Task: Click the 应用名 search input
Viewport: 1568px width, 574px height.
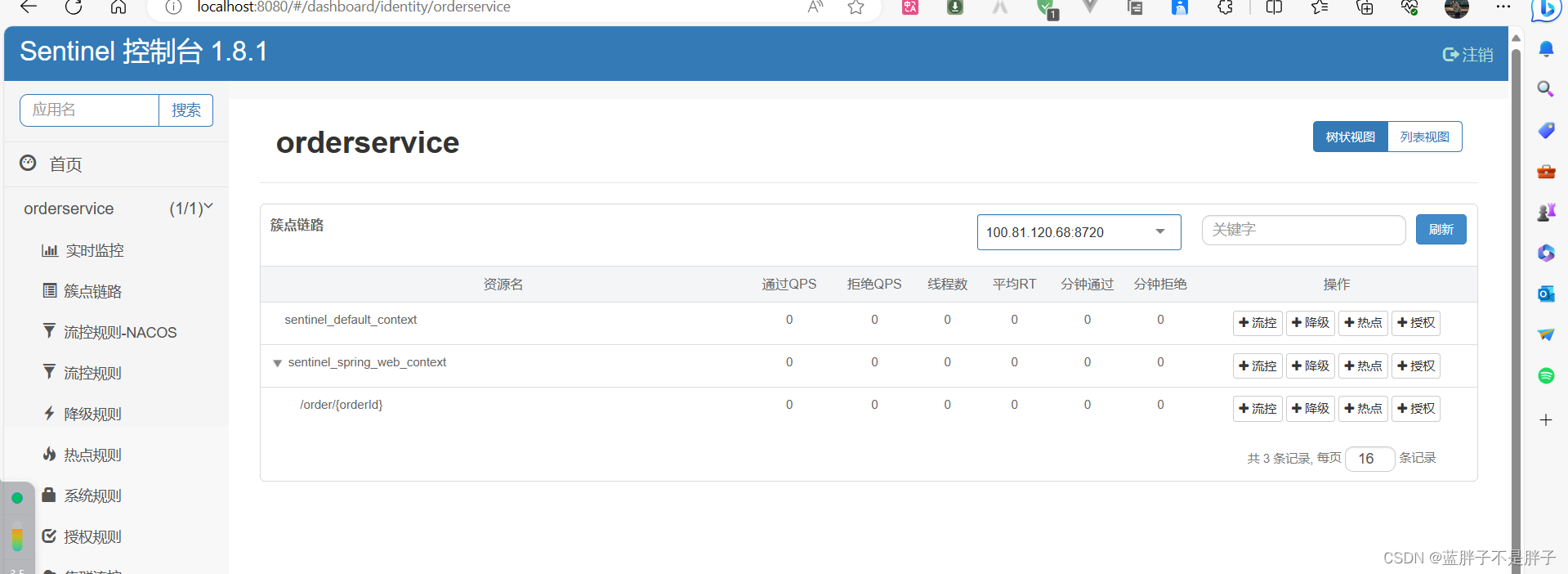Action: (89, 110)
